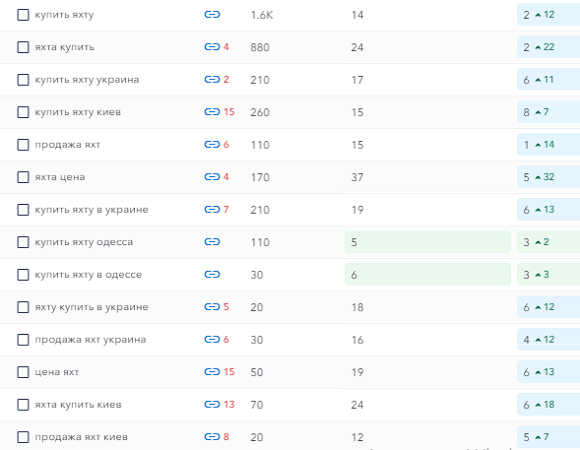This screenshot has height=450, width=580.
Task: Open link icon for продажа яхт киев
Action: pyautogui.click(x=212, y=437)
